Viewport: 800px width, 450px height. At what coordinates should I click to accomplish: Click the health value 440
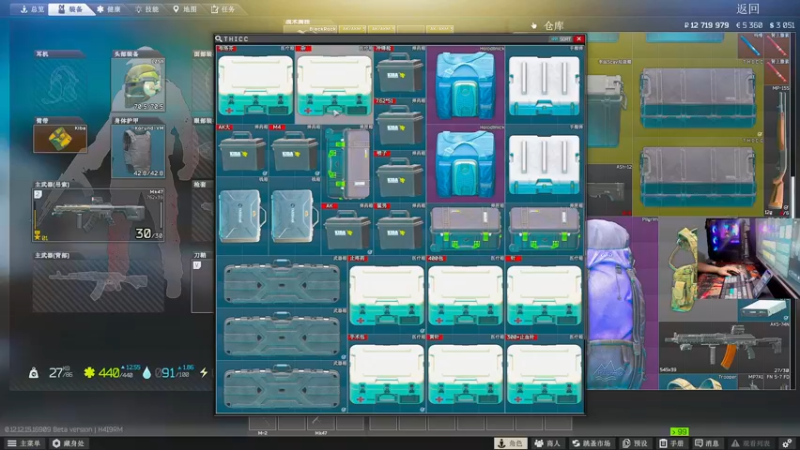[109, 373]
